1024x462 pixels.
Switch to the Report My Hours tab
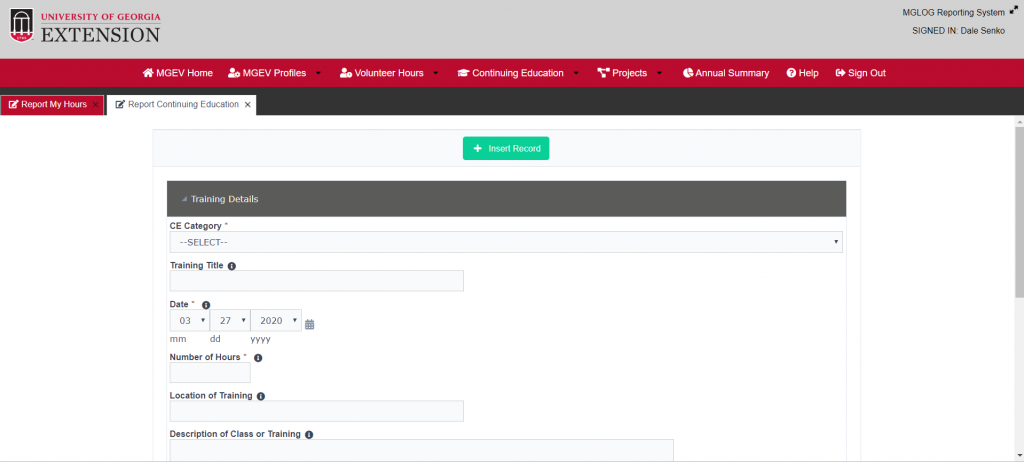48,105
